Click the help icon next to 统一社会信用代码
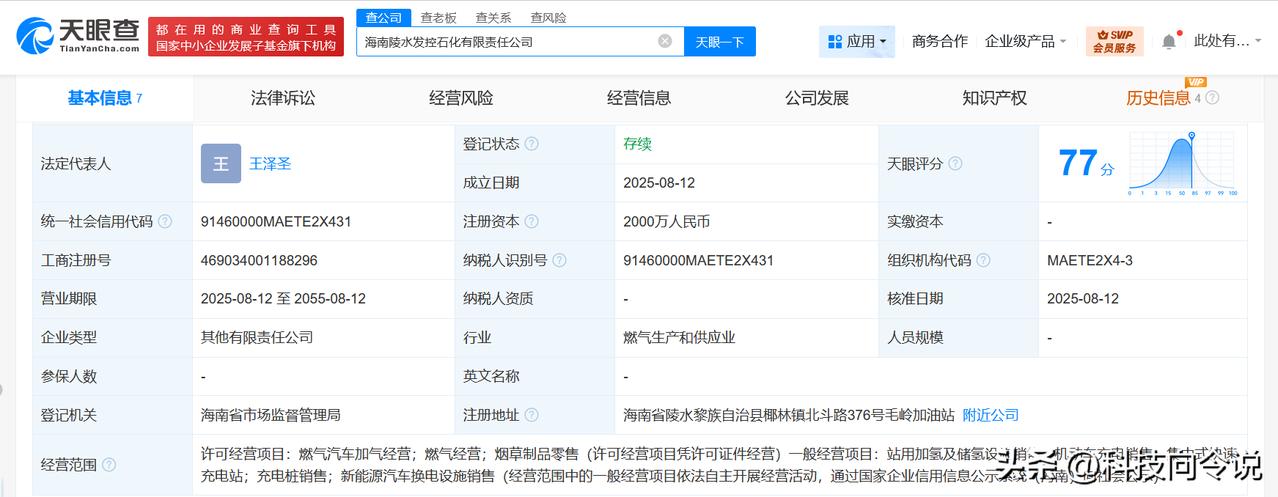Screen dimensions: 1278x497 point(165,221)
